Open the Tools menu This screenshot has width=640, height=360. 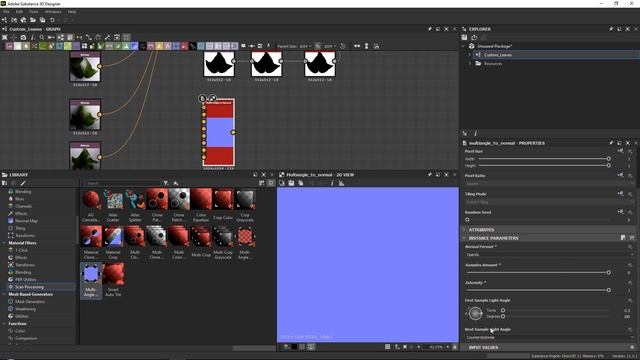click(33, 12)
